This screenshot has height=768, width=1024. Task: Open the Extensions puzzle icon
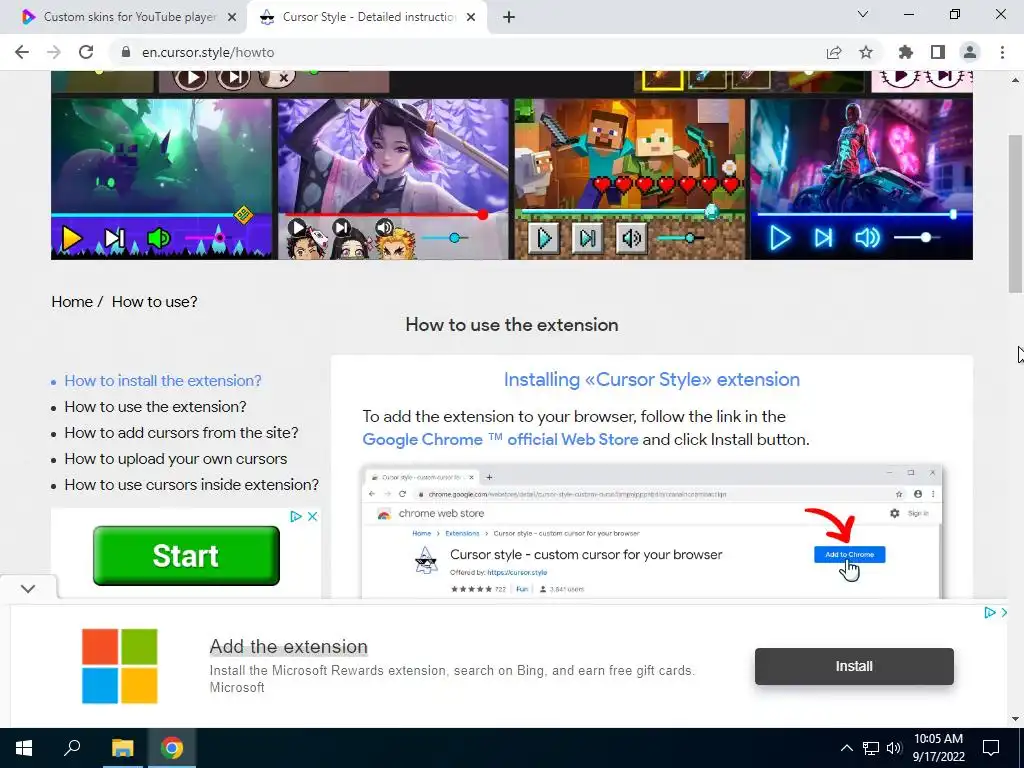tap(906, 52)
